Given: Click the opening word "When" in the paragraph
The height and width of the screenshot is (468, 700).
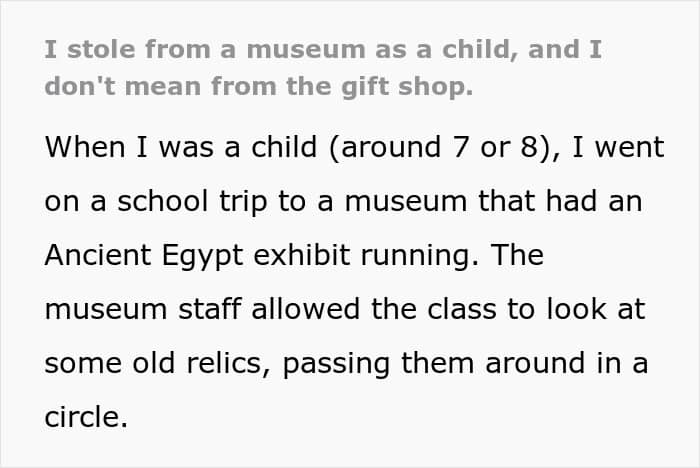Looking at the screenshot, I should click(85, 147).
